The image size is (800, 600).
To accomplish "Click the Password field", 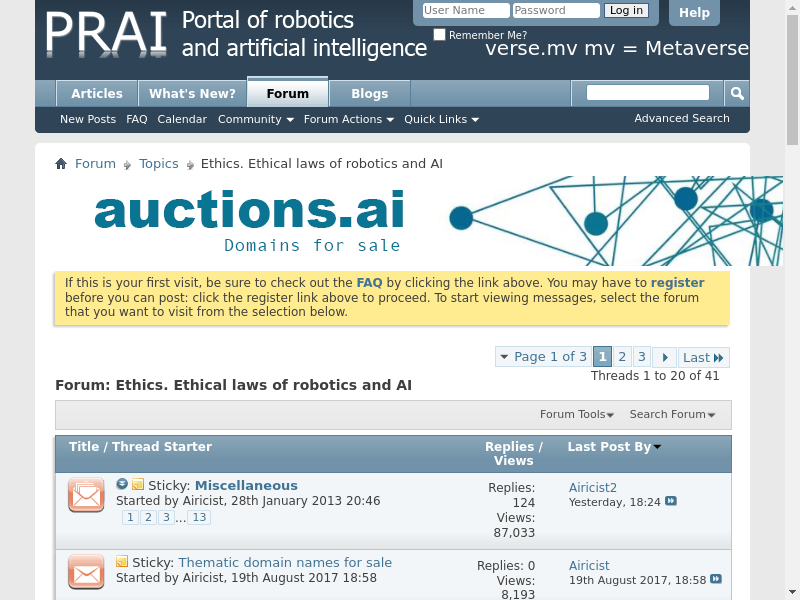I will click(x=556, y=10).
